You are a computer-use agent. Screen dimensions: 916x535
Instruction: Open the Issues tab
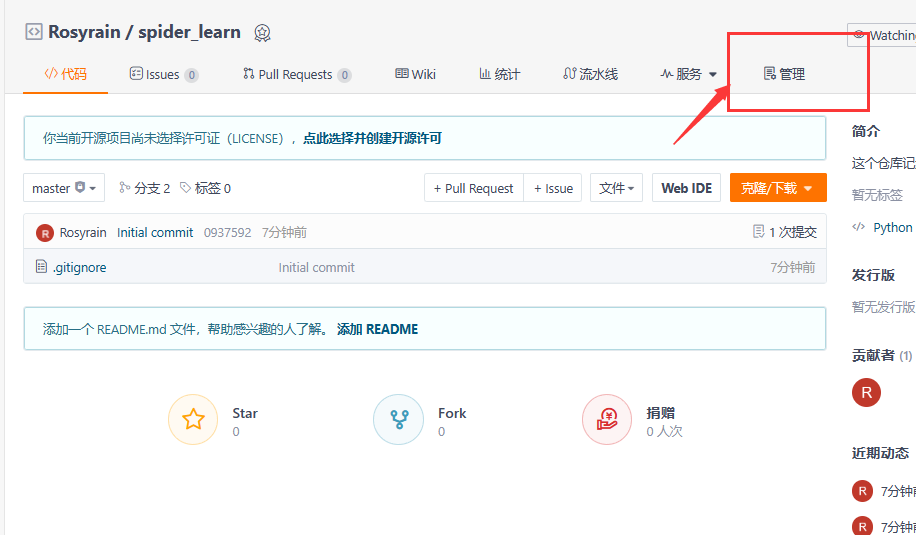[164, 74]
